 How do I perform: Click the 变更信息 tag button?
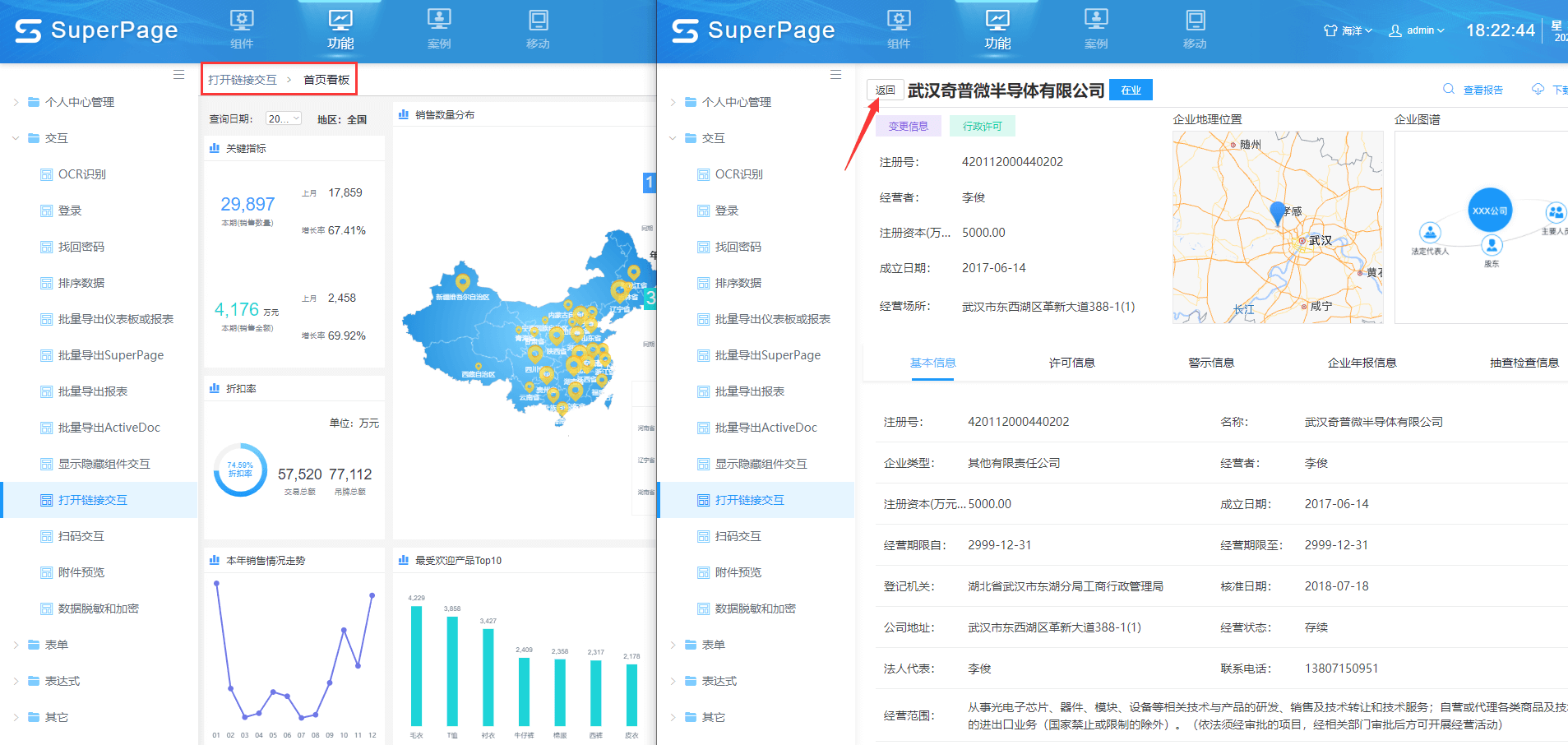coord(908,126)
